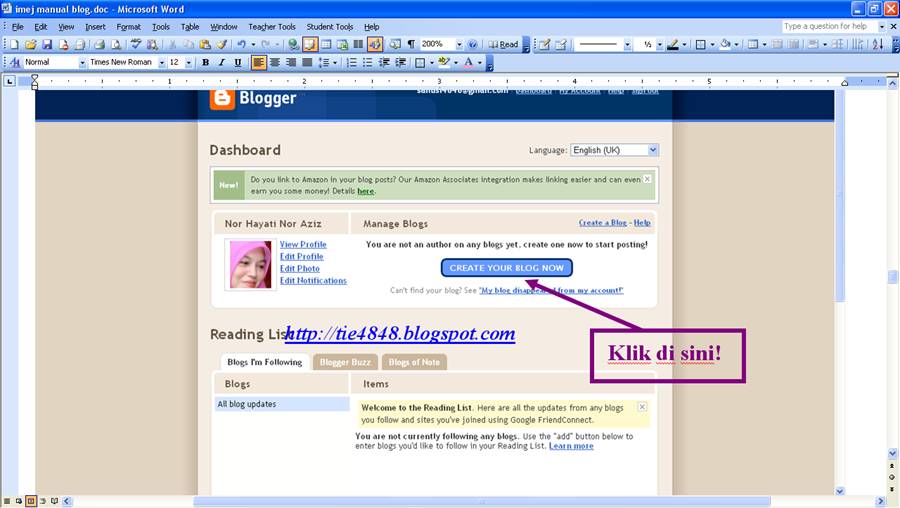Click the Learn more link
The image size is (900, 508).
[571, 446]
